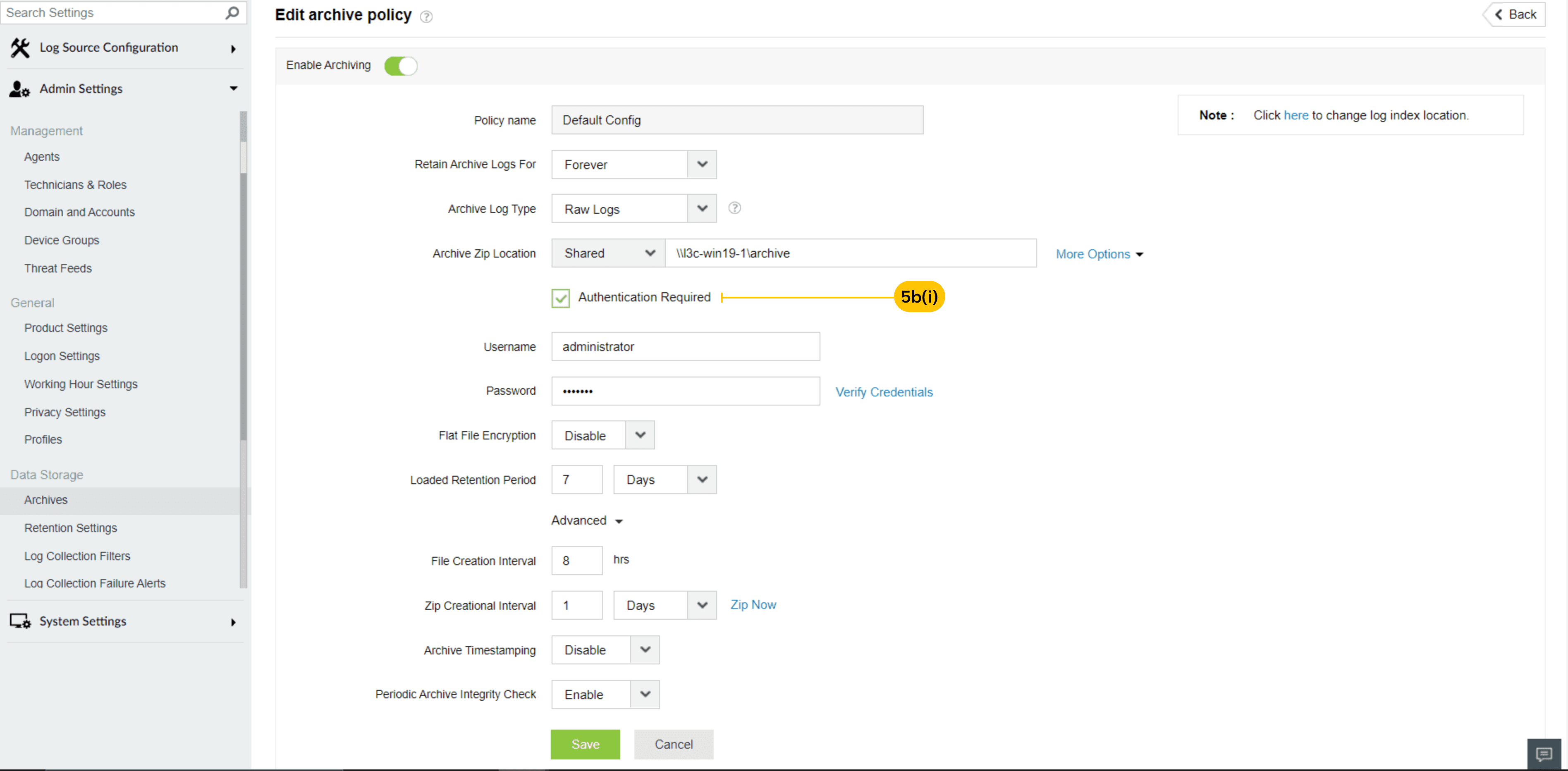Click help icon next to Archive Log Type
This screenshot has width=1568, height=771.
pos(735,208)
